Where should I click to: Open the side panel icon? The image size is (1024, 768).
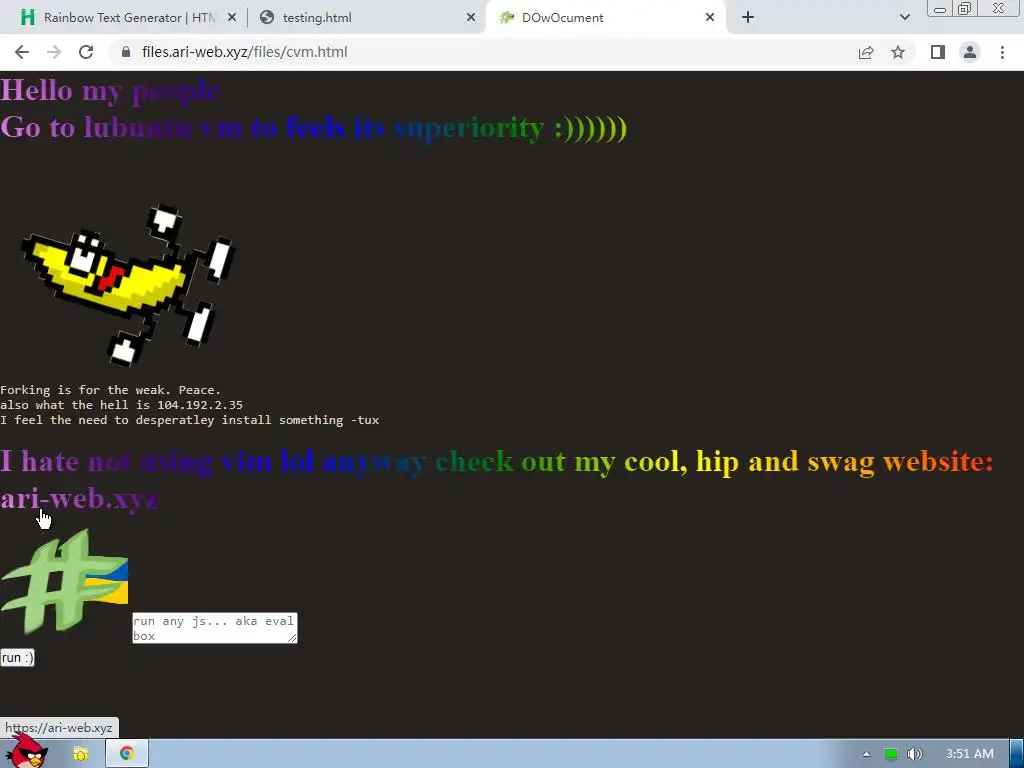938,52
